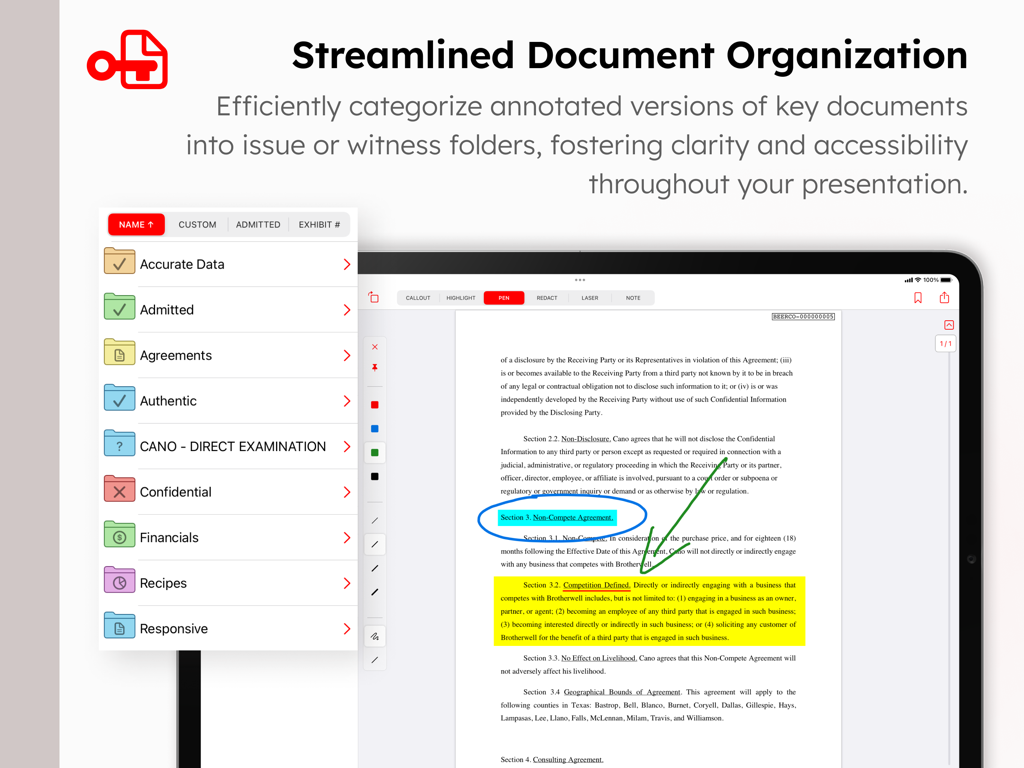Pin the annotation sidebar with pin icon

[x=374, y=367]
